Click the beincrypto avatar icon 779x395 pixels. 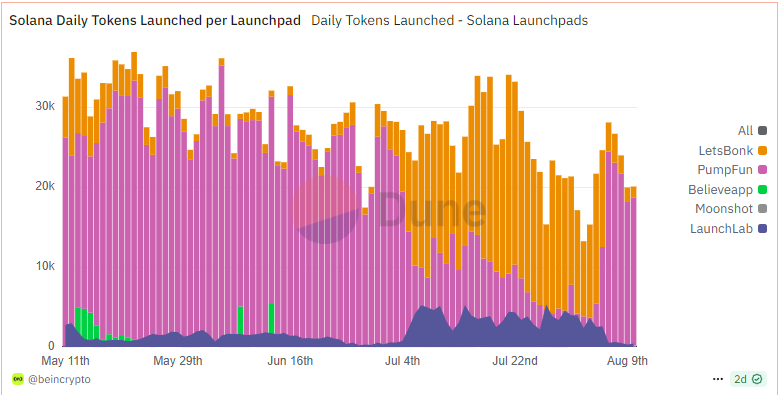point(18,379)
